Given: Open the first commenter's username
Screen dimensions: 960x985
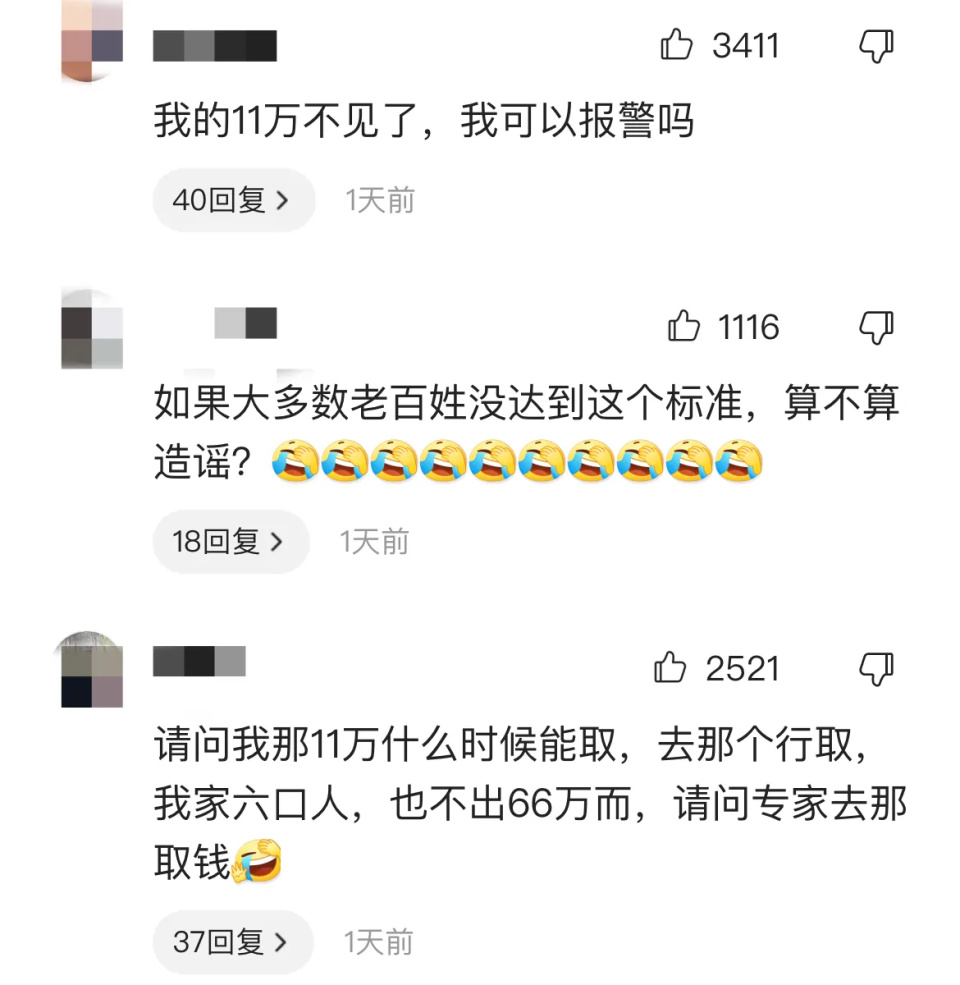Looking at the screenshot, I should pyautogui.click(x=215, y=46).
